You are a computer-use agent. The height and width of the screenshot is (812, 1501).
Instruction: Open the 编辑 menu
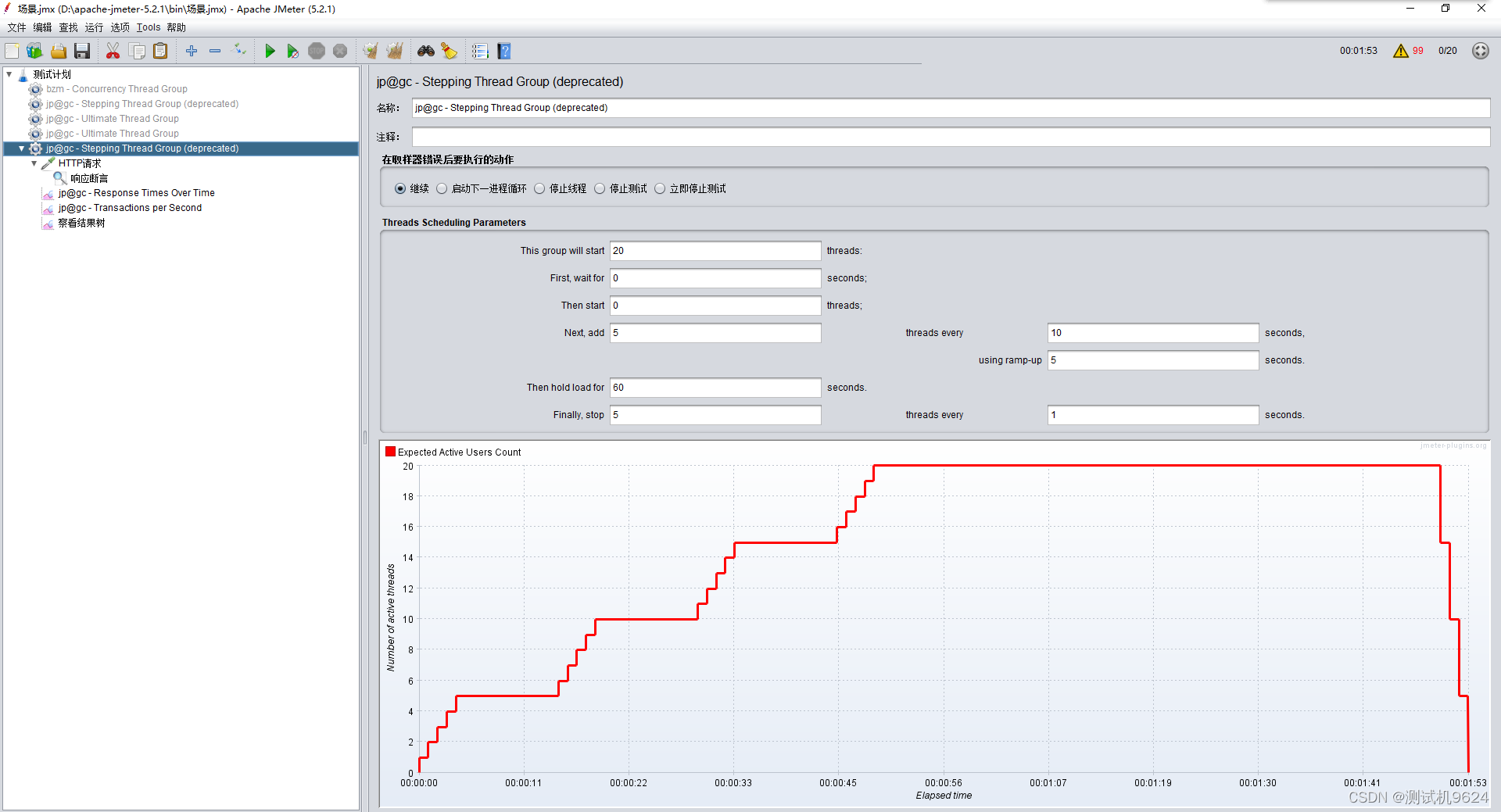(42, 27)
